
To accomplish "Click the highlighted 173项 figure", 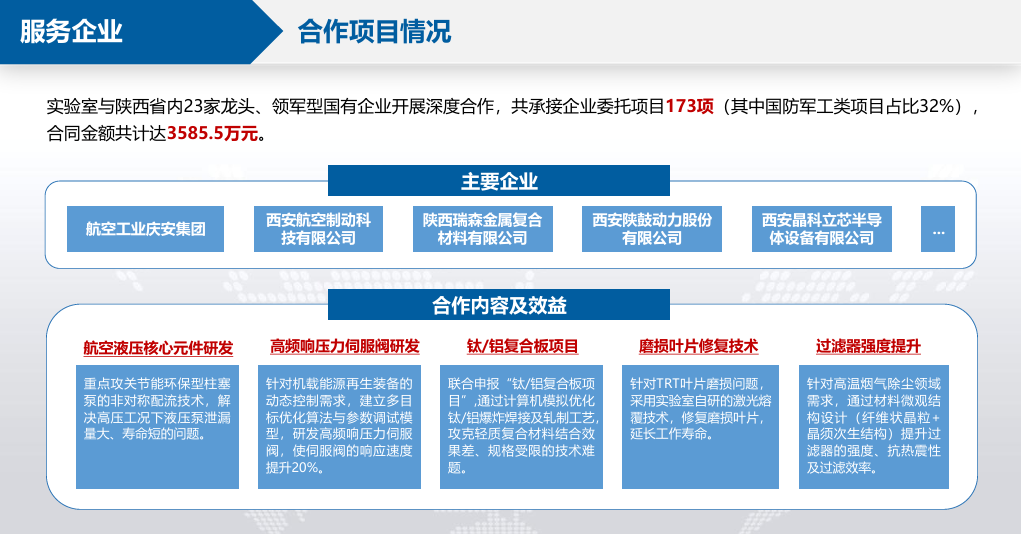I will pyautogui.click(x=688, y=106).
